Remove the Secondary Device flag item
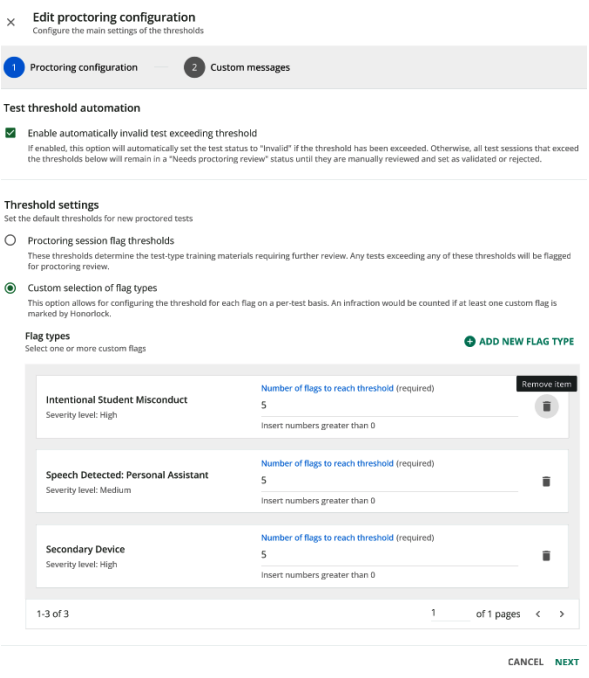 click(546, 556)
